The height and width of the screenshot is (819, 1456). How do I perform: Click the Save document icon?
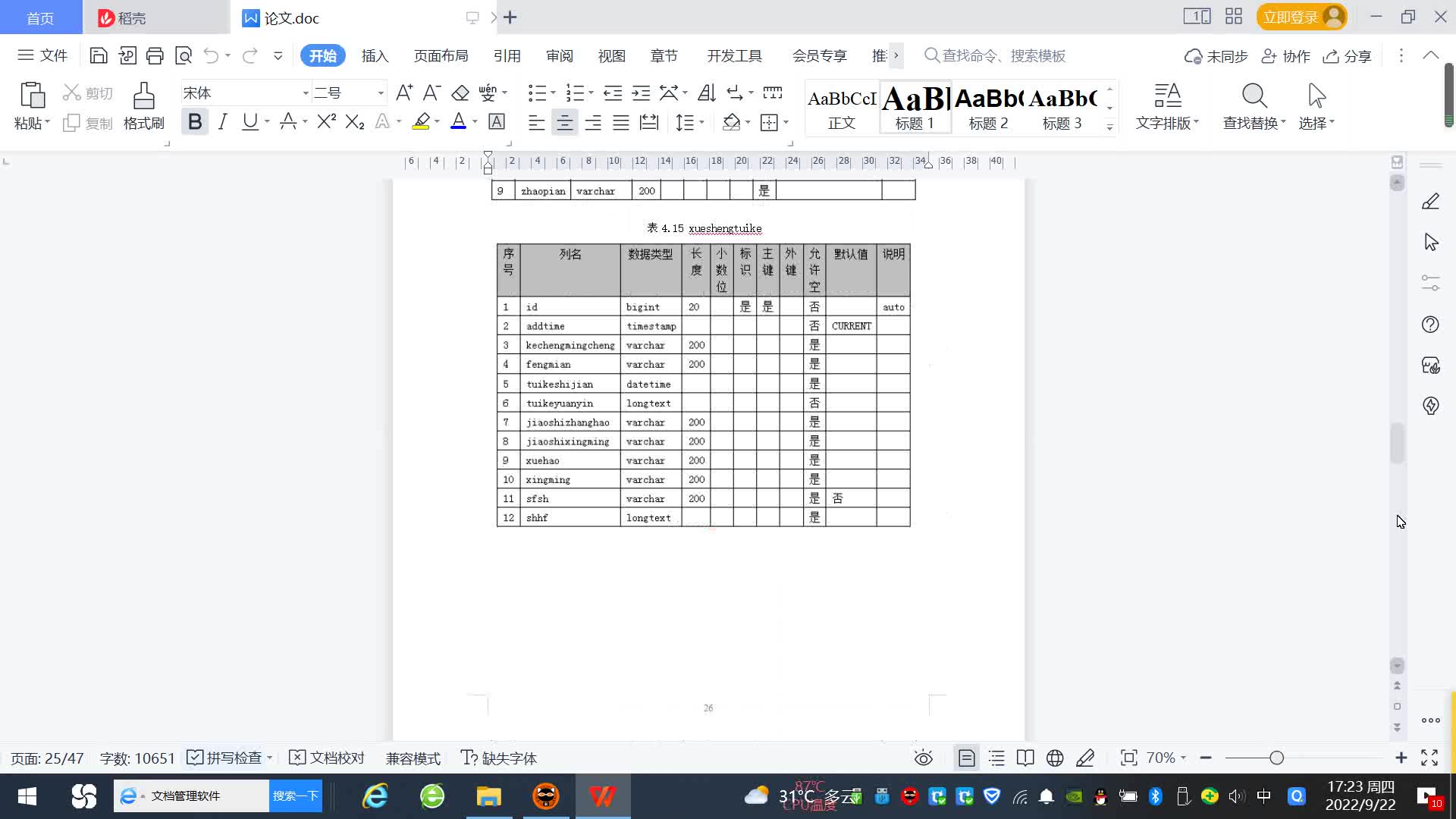[x=99, y=55]
